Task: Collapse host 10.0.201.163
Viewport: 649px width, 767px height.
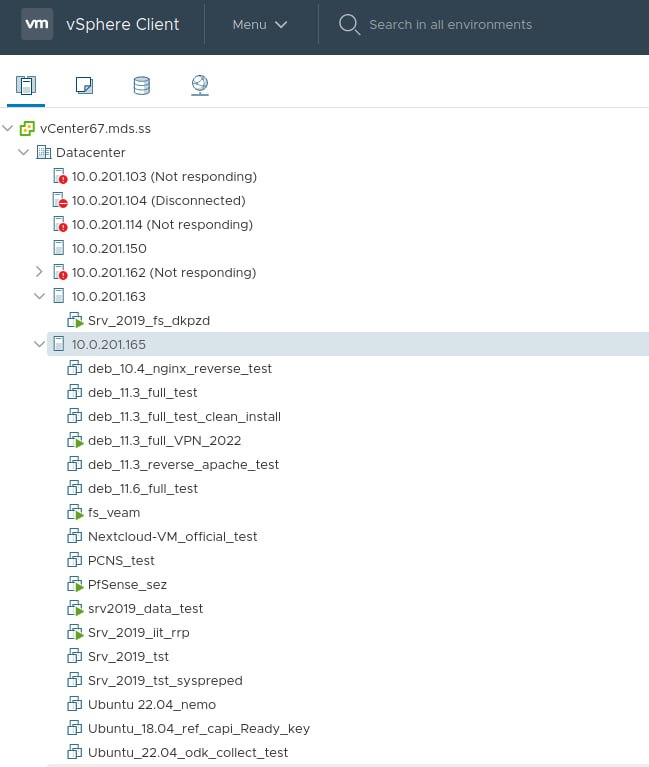Action: [x=40, y=296]
